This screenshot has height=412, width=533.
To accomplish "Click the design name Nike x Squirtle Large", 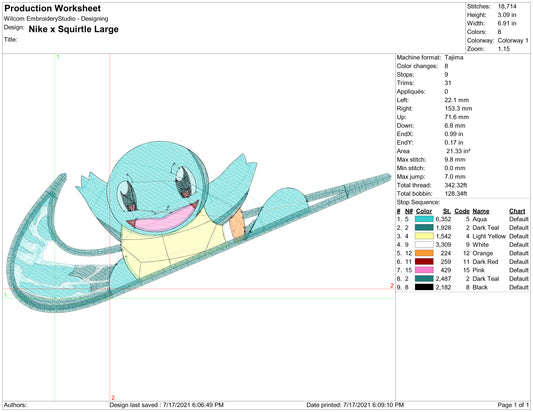I will [x=73, y=29].
